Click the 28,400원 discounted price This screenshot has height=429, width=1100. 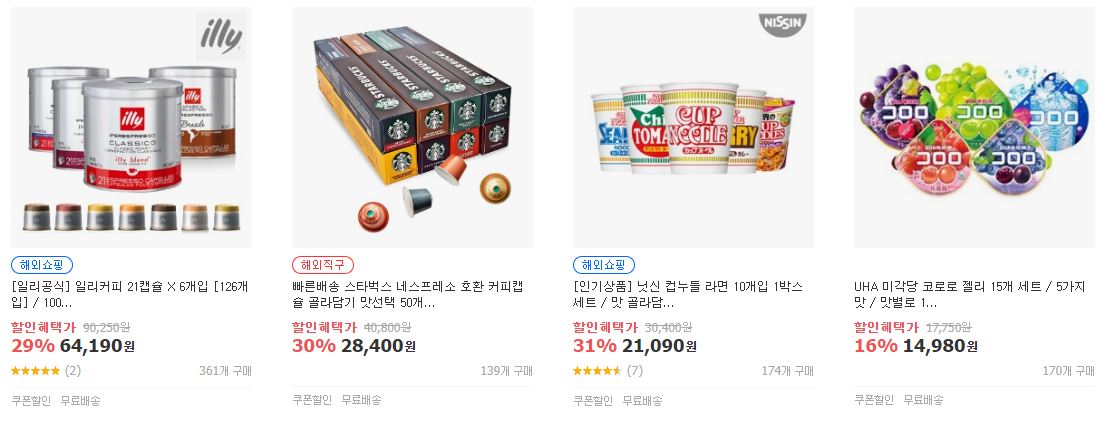378,346
